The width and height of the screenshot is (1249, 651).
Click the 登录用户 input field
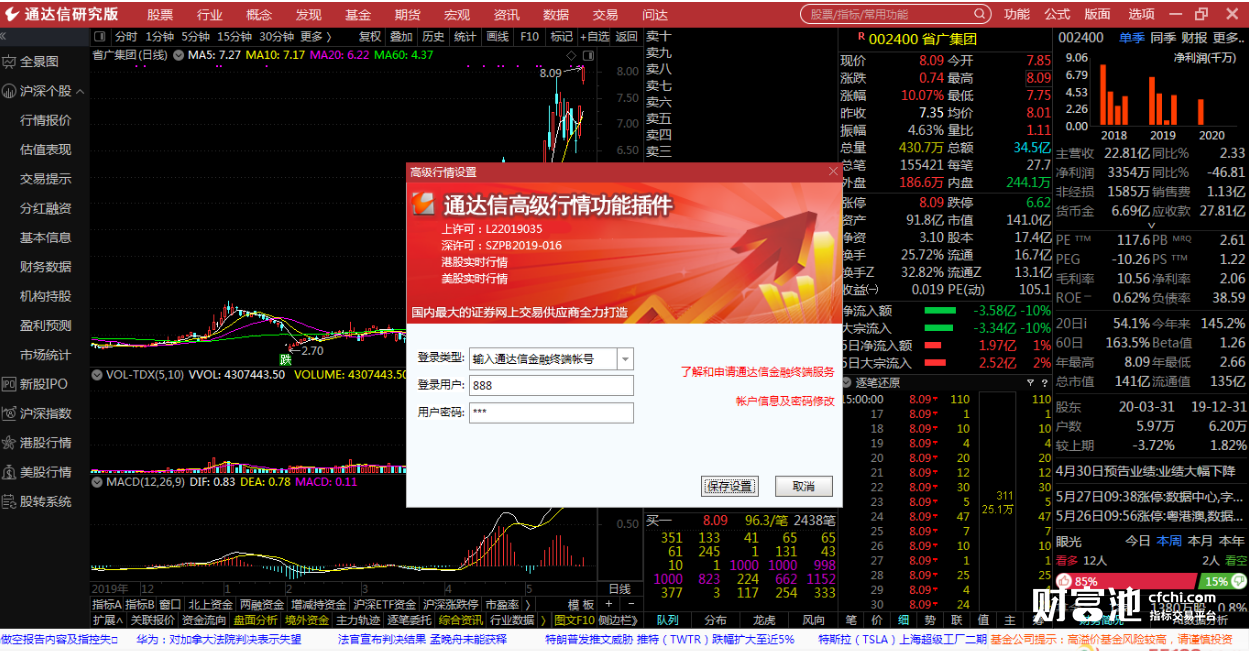coord(553,386)
